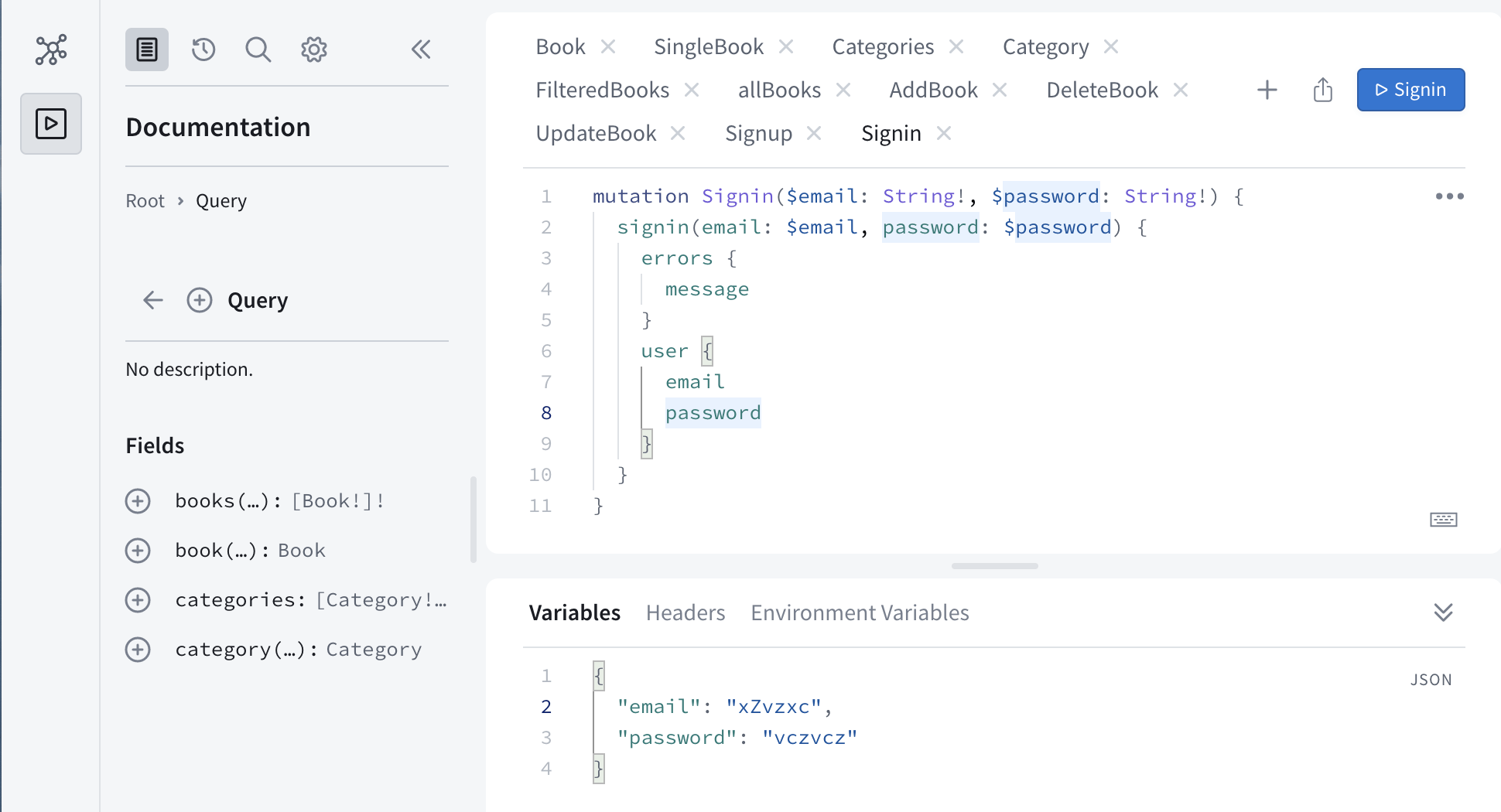Click the message field in errors block

706,289
